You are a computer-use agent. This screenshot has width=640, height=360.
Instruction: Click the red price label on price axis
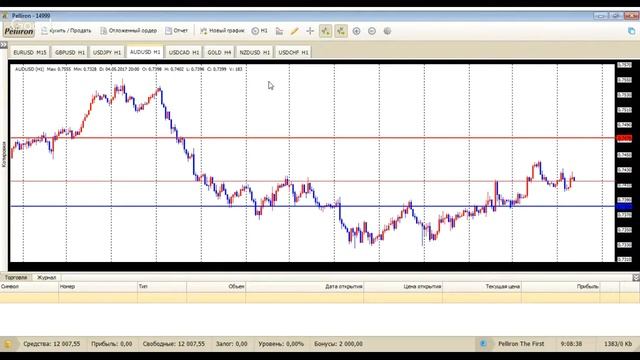624,138
